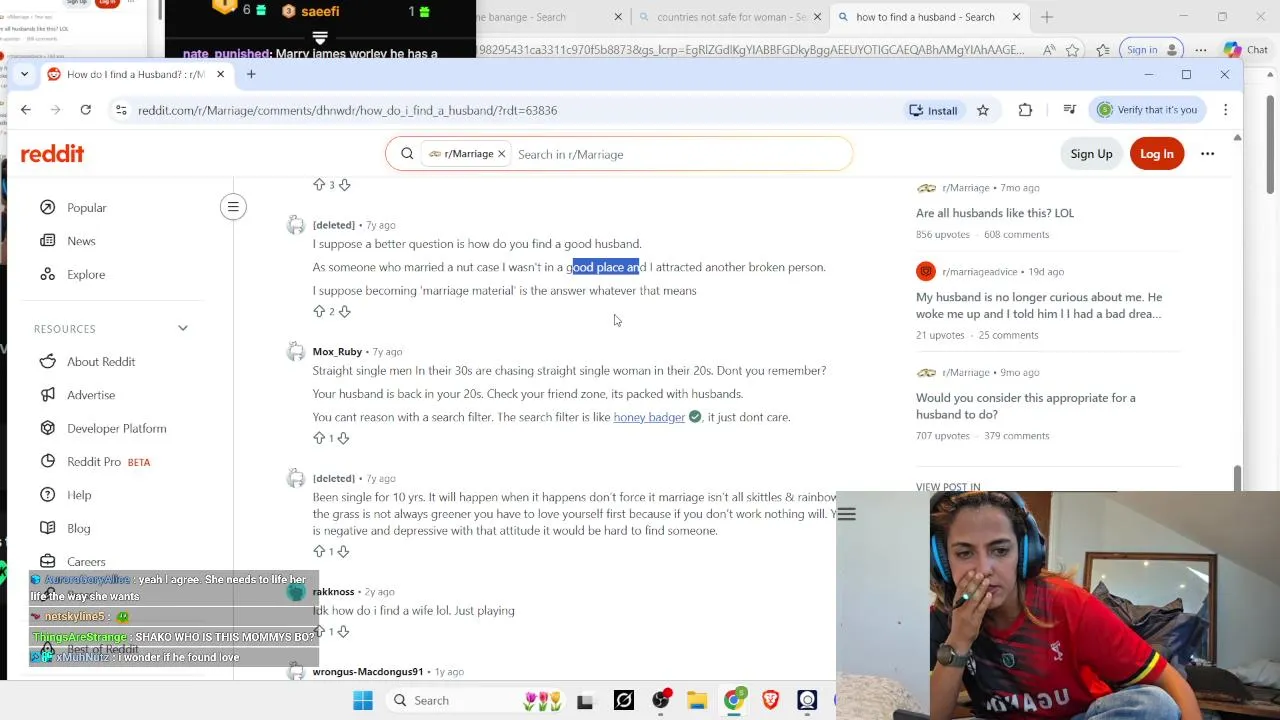1280x720 pixels.
Task: Open rakknoss user profile
Action: tap(333, 592)
